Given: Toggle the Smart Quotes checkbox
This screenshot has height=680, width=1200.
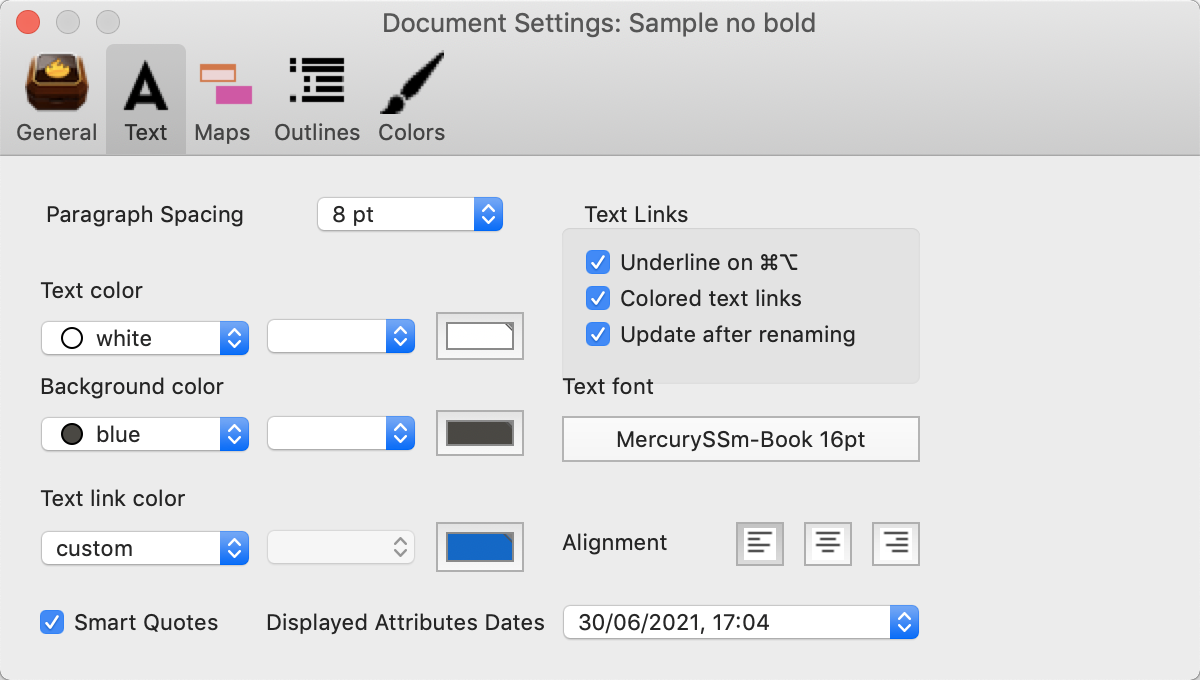Looking at the screenshot, I should (x=52, y=622).
